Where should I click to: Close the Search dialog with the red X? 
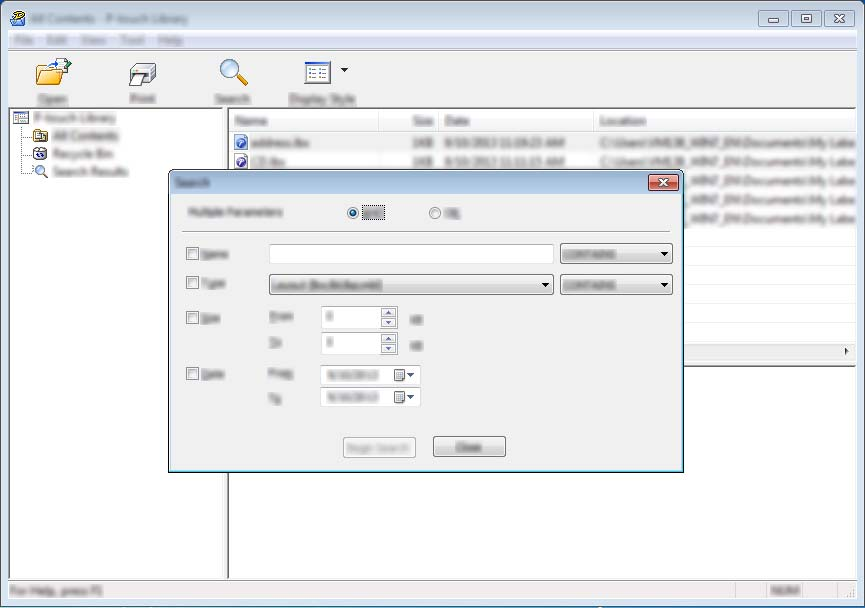click(663, 183)
